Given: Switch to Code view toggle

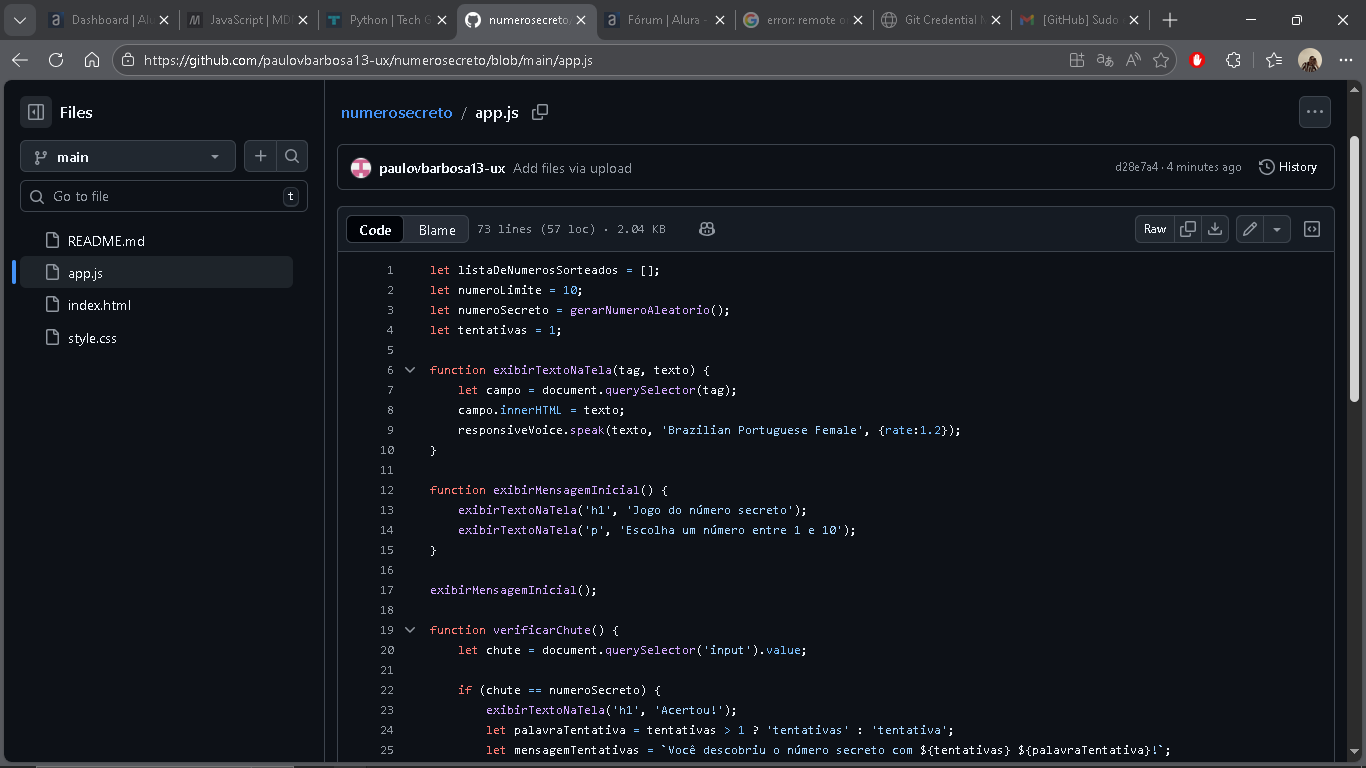Looking at the screenshot, I should 375,230.
